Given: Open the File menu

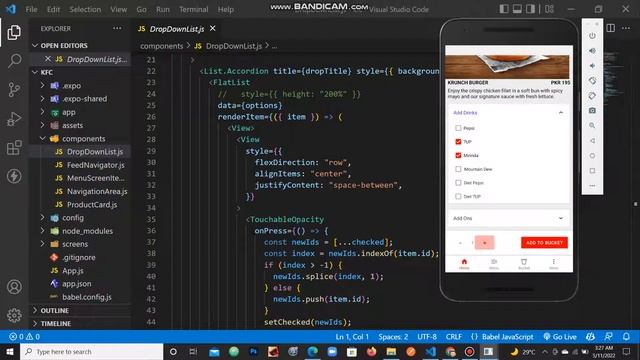Looking at the screenshot, I should (x=31, y=9).
